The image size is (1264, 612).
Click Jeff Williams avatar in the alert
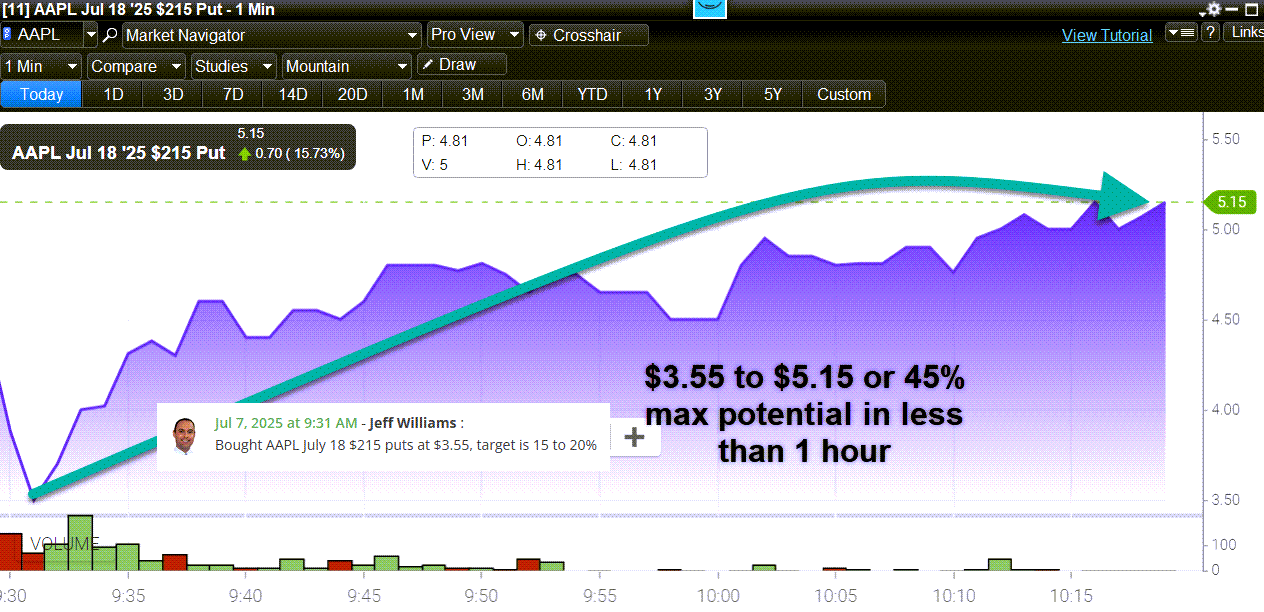186,435
